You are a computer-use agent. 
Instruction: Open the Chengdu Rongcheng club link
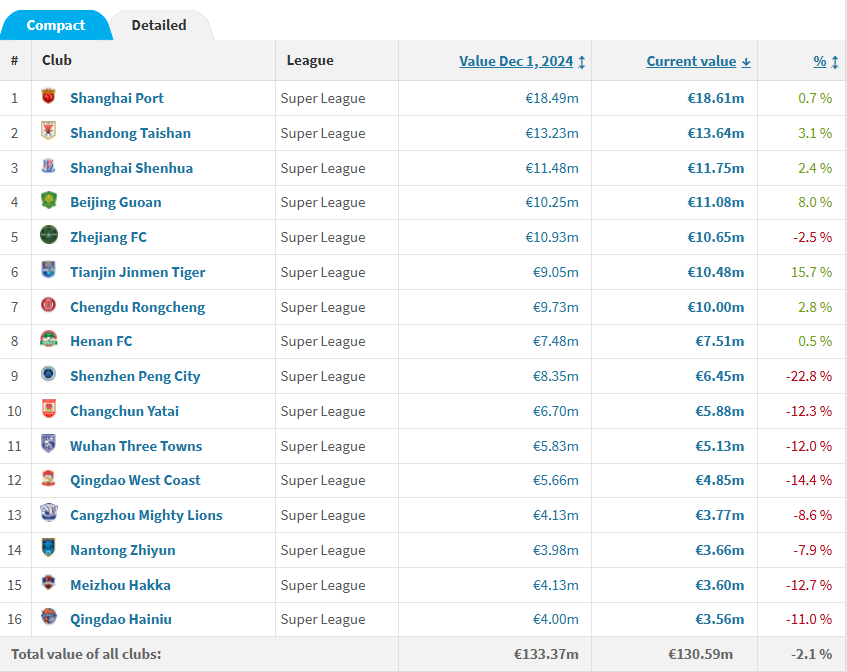pyautogui.click(x=138, y=307)
